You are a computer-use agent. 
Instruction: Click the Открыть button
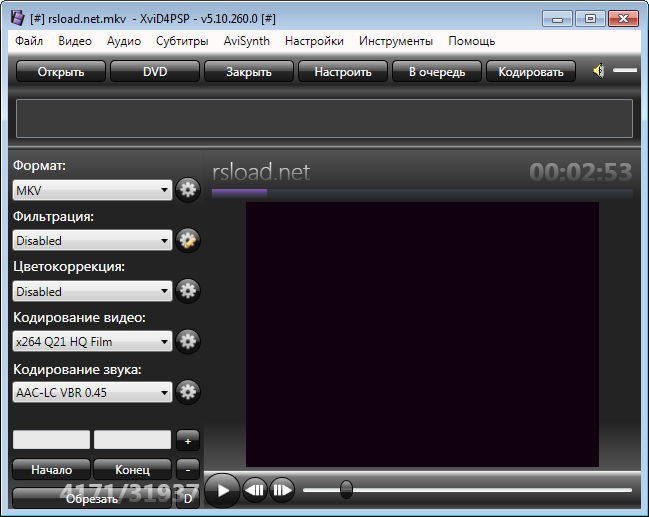60,71
